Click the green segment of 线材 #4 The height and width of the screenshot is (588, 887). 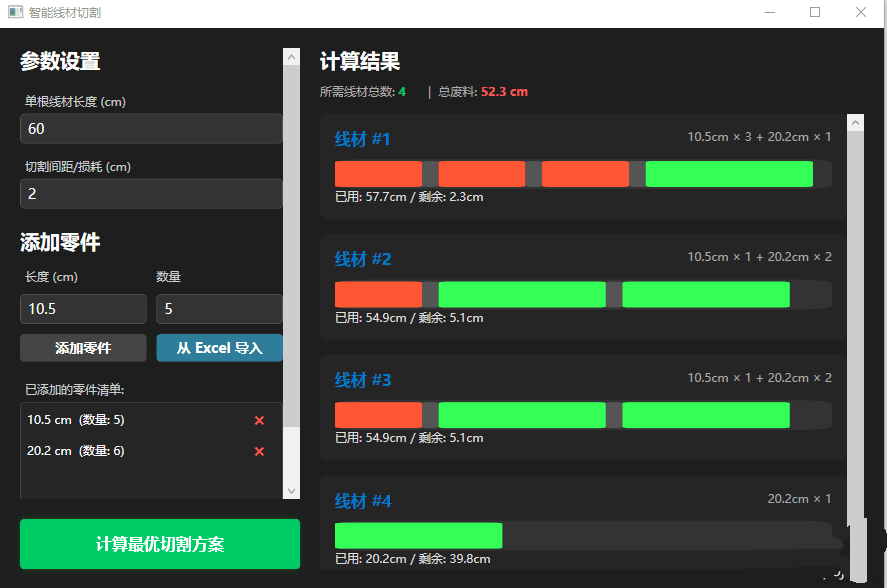tap(418, 536)
